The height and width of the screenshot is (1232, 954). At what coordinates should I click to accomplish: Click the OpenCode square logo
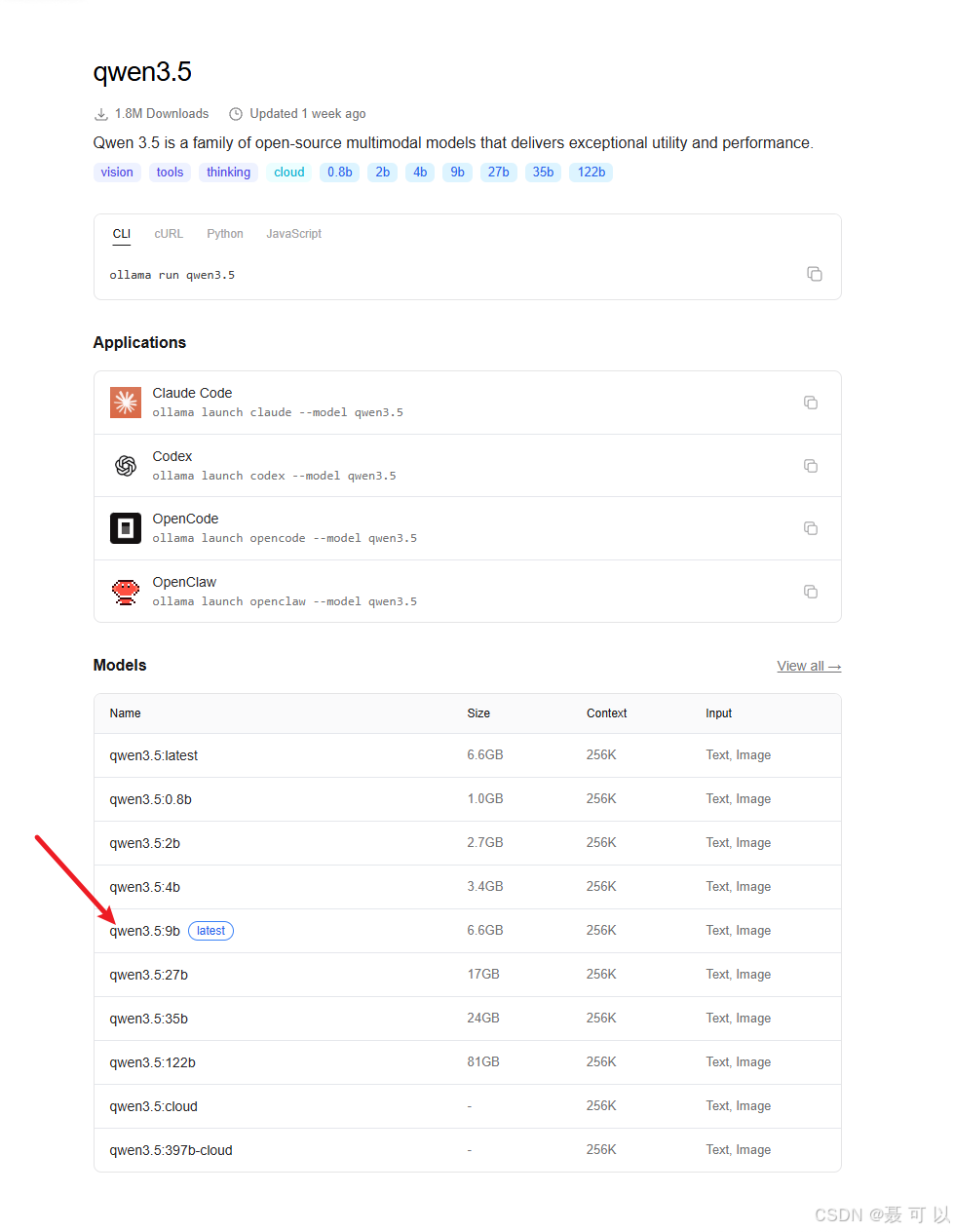[126, 528]
